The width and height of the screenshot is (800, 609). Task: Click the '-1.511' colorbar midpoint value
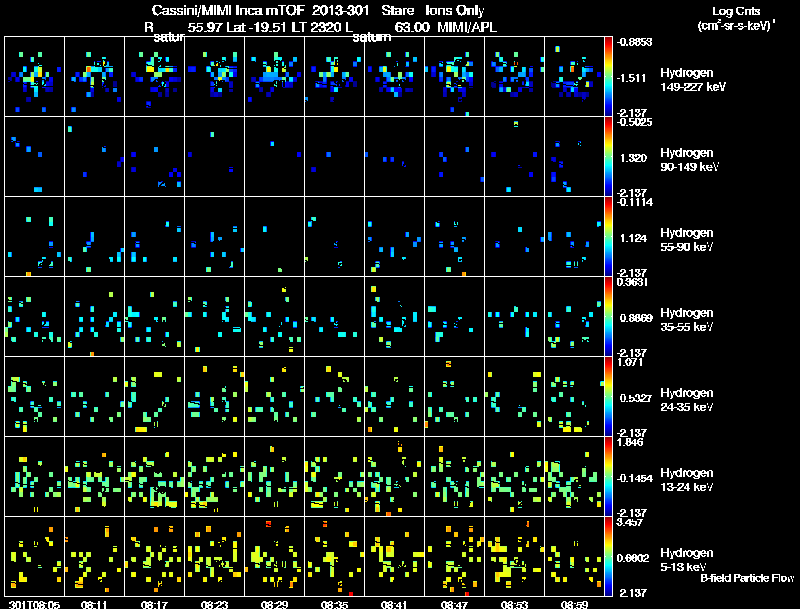tap(632, 78)
